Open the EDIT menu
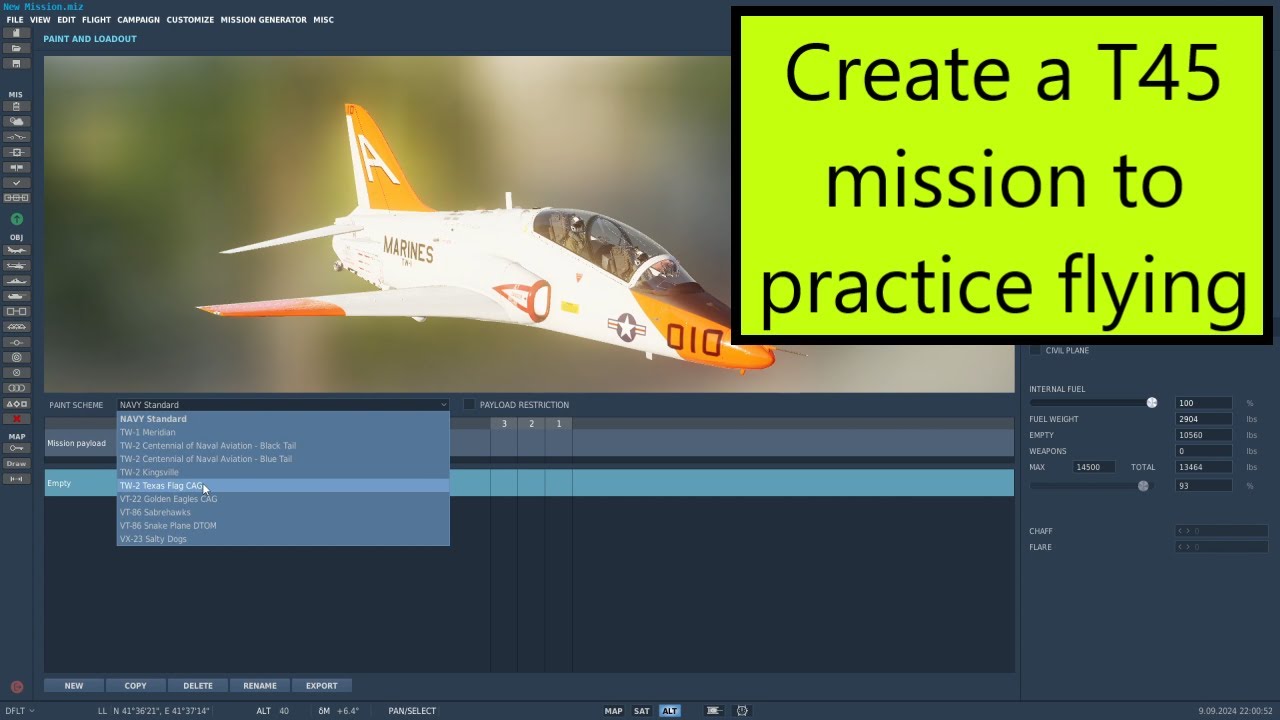Viewport: 1280px width, 720px height. point(66,20)
